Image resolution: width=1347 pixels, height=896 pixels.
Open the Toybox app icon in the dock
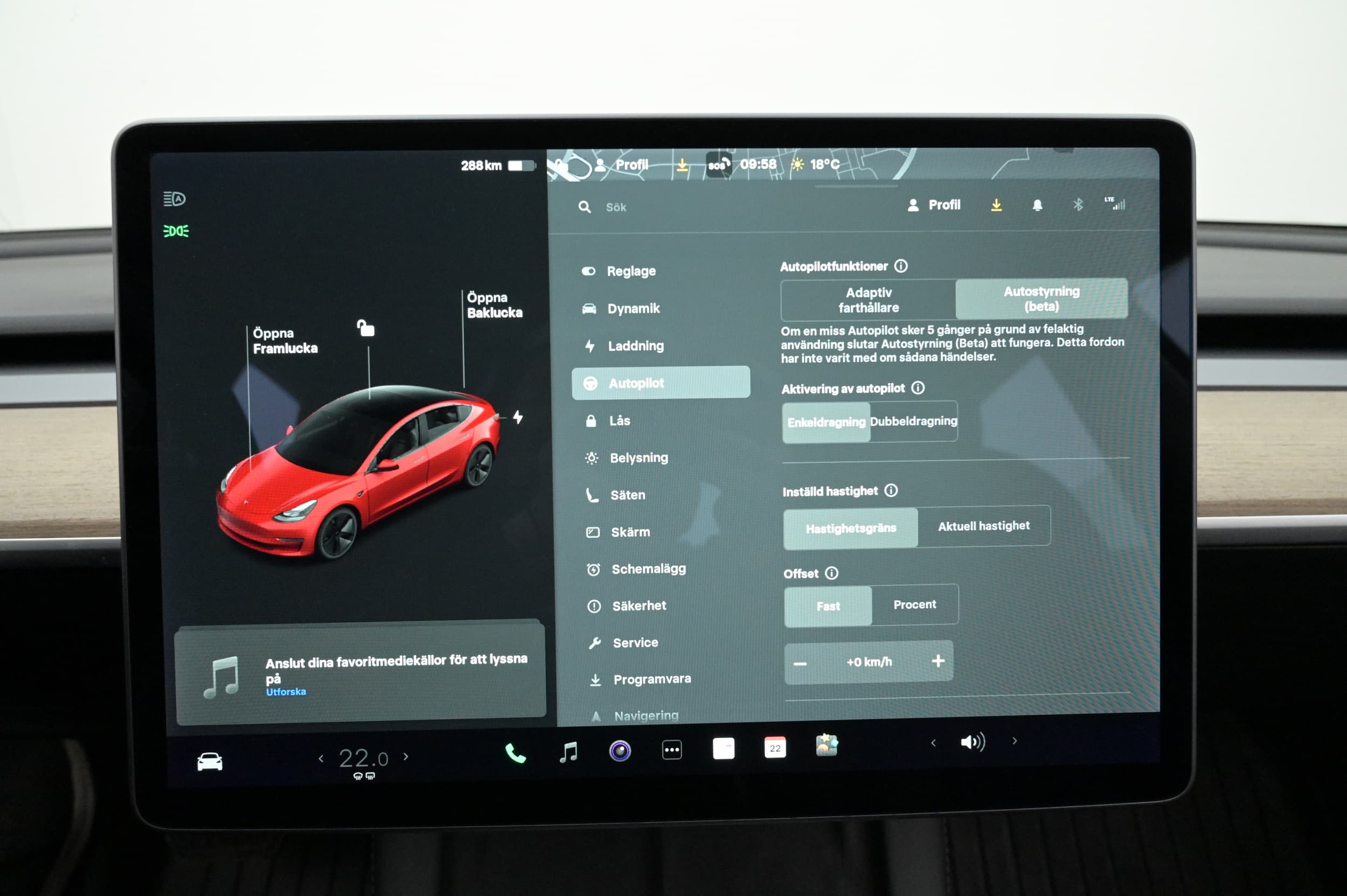click(x=827, y=746)
